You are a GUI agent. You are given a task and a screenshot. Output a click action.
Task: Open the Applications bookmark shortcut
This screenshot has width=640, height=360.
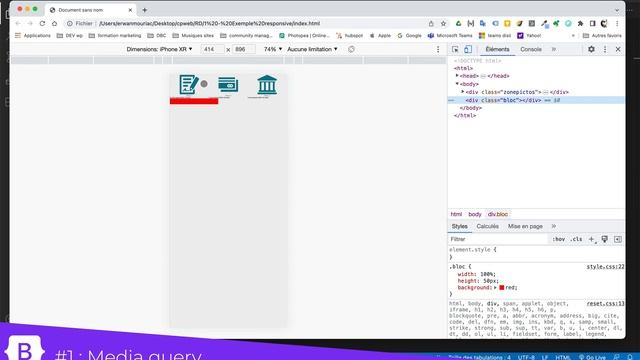[x=33, y=36]
